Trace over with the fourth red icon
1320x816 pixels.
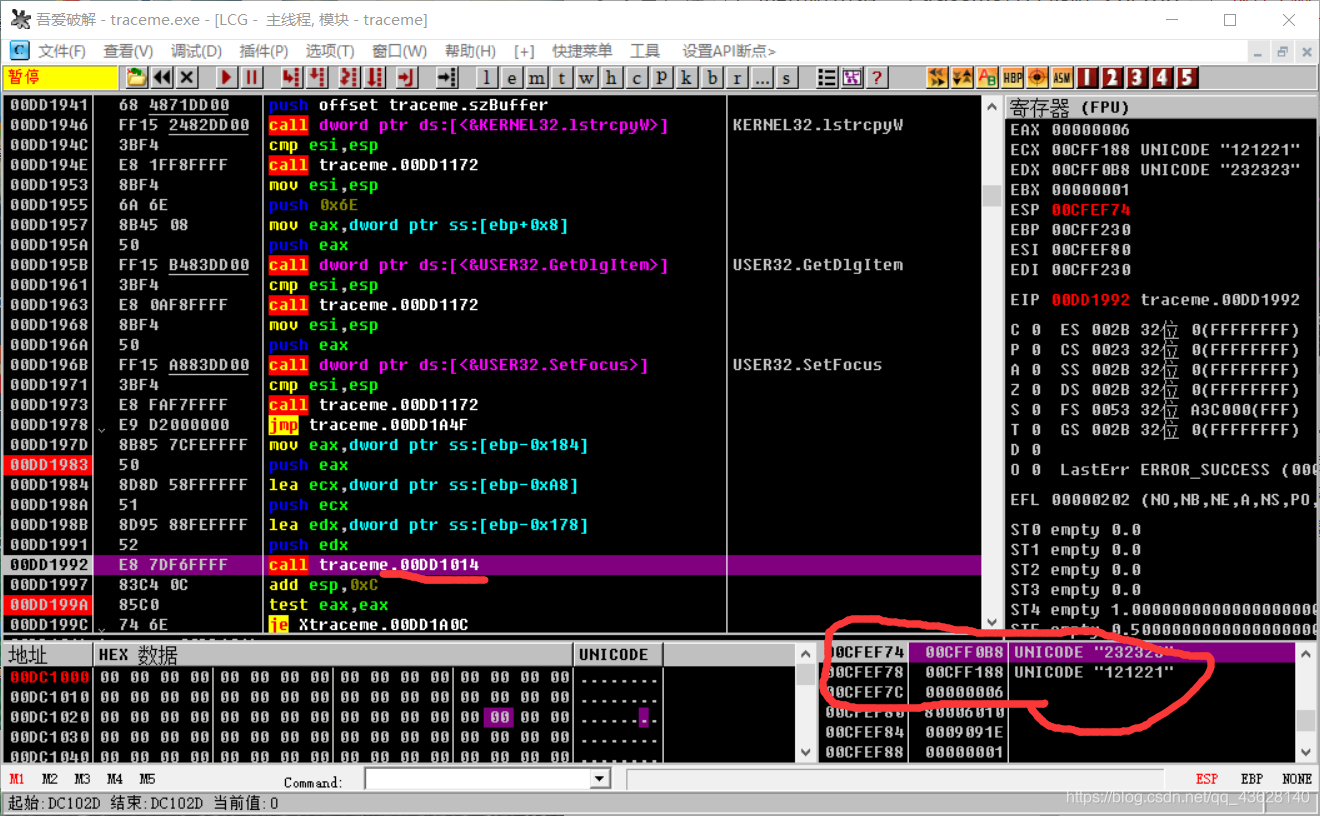point(375,77)
